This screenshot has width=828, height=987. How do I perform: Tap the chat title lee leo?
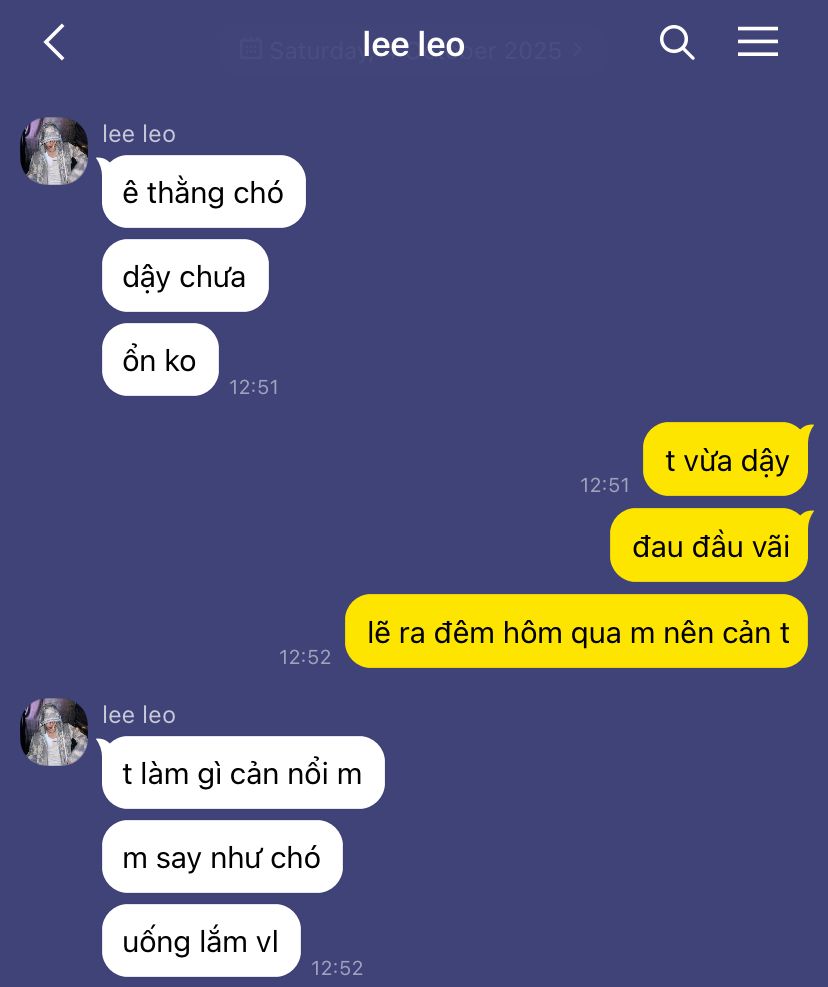tap(414, 45)
